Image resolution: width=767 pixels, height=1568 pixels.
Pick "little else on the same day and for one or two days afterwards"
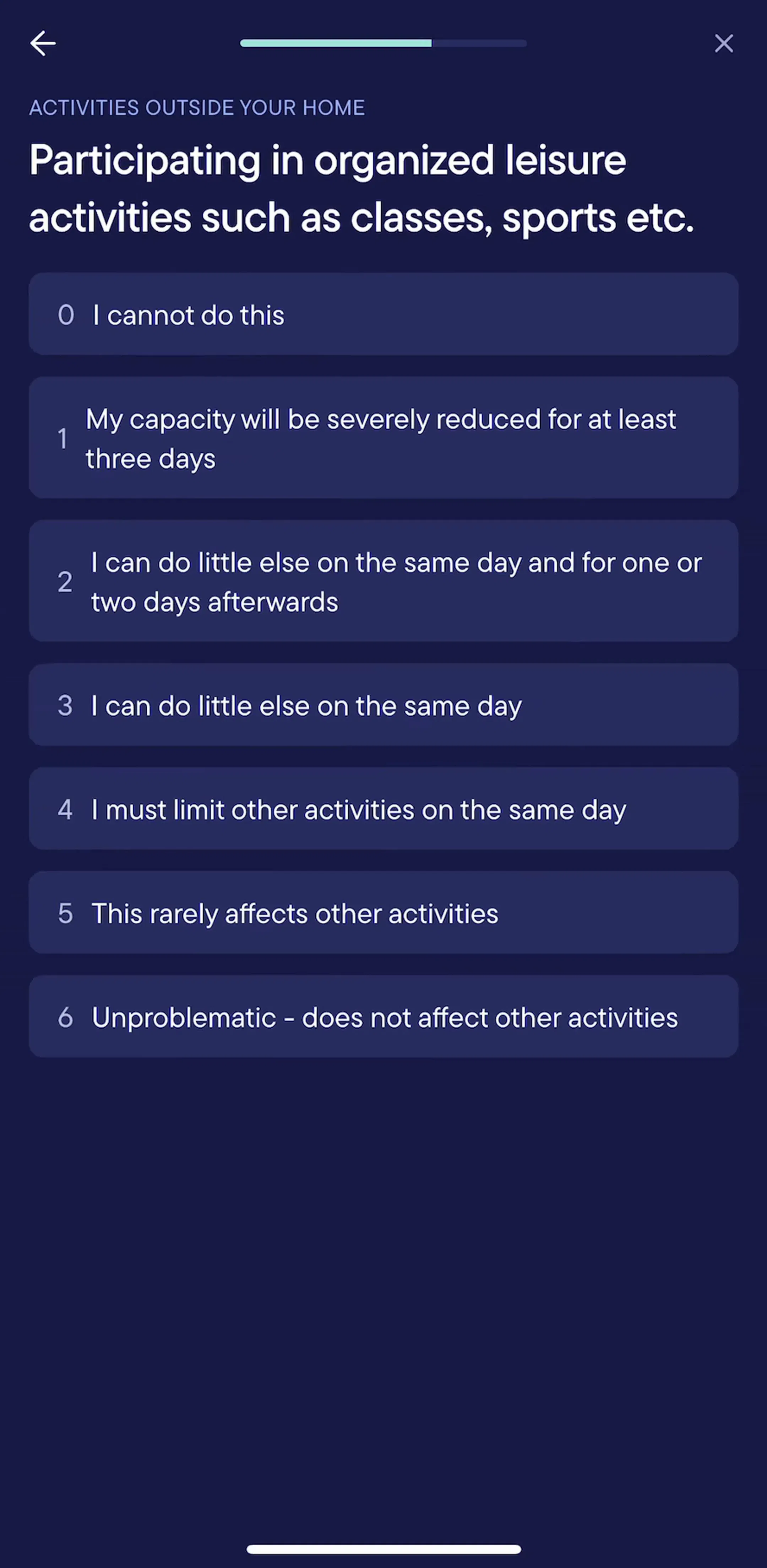pos(383,581)
